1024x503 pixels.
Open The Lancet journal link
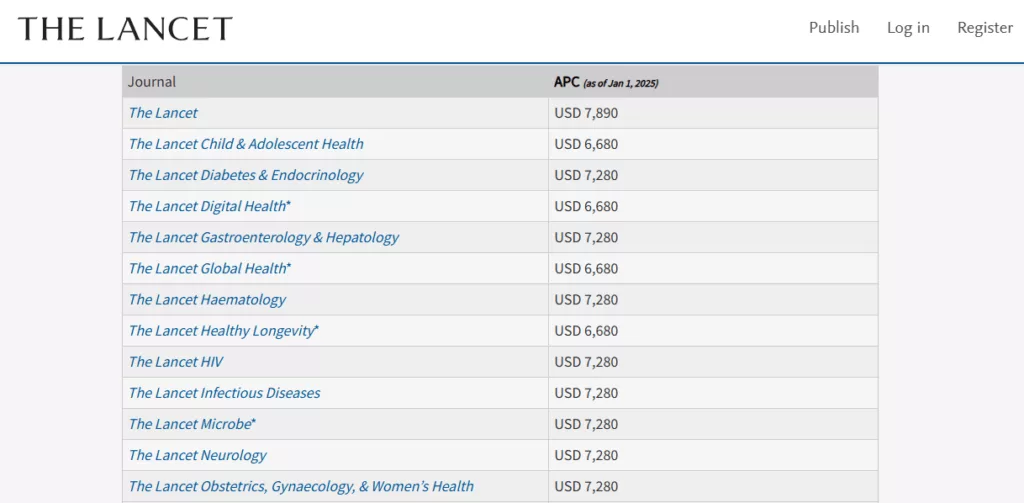coord(163,113)
